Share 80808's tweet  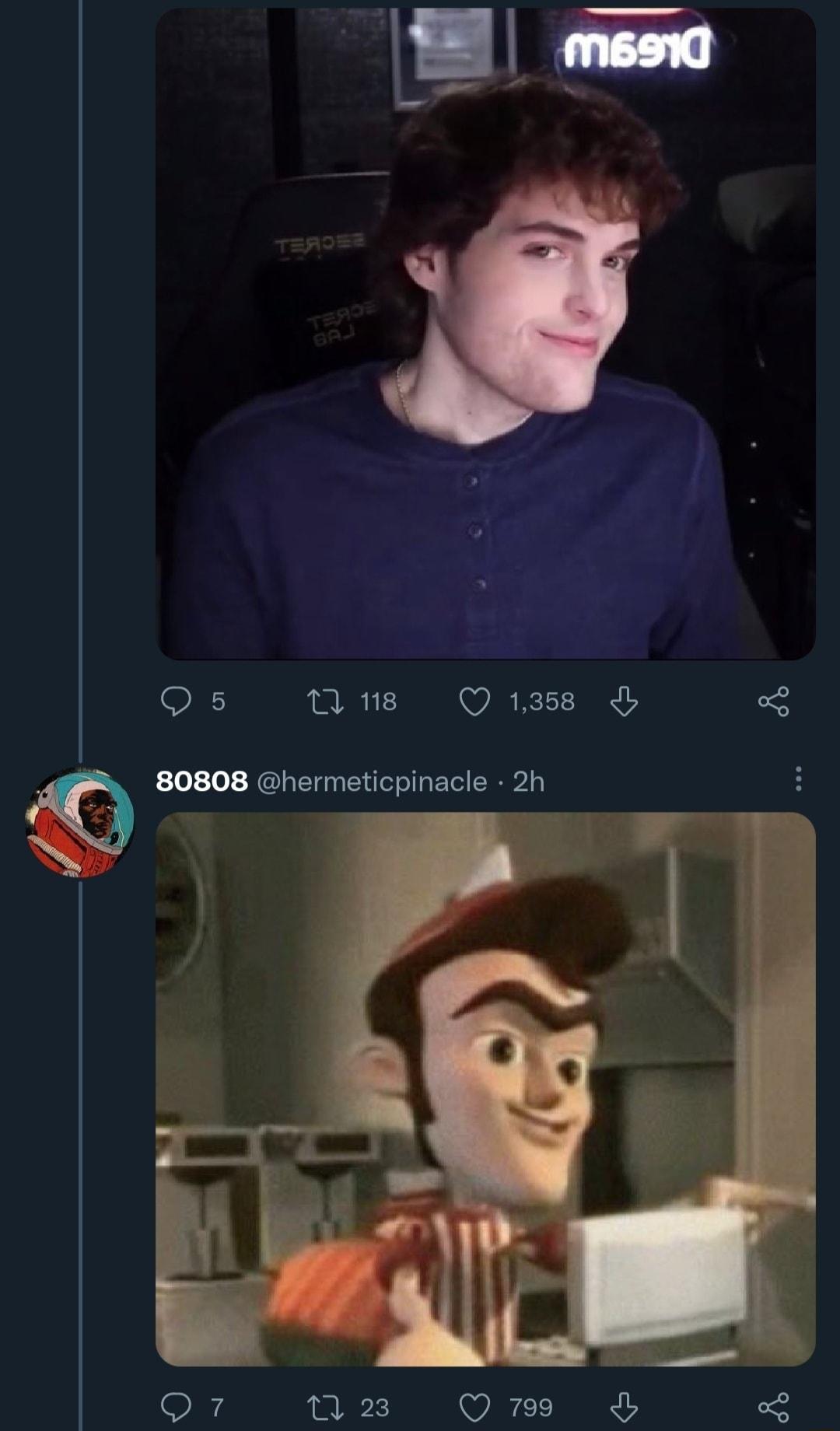tap(773, 1407)
